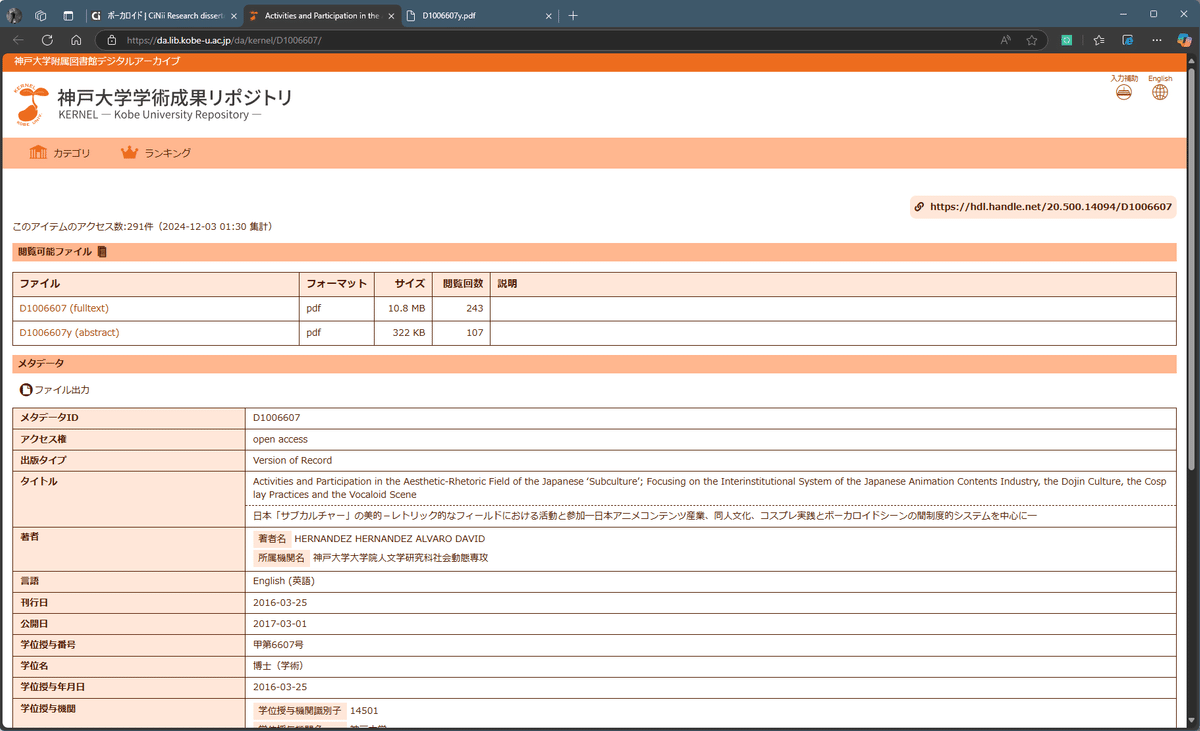Select the Activities and Participation tab
1200x731 pixels.
click(321, 16)
